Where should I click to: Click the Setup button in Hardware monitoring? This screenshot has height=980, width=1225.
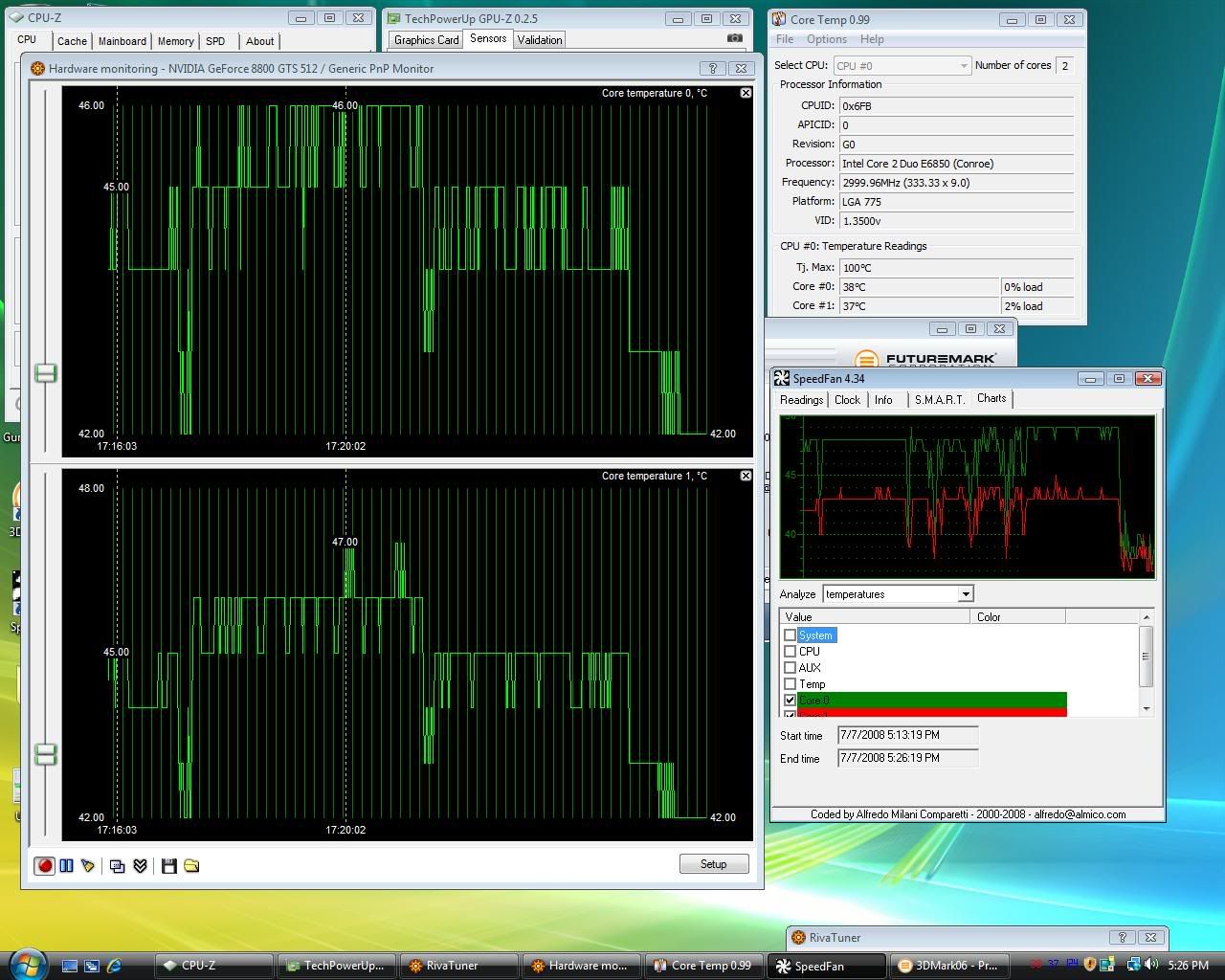[713, 864]
